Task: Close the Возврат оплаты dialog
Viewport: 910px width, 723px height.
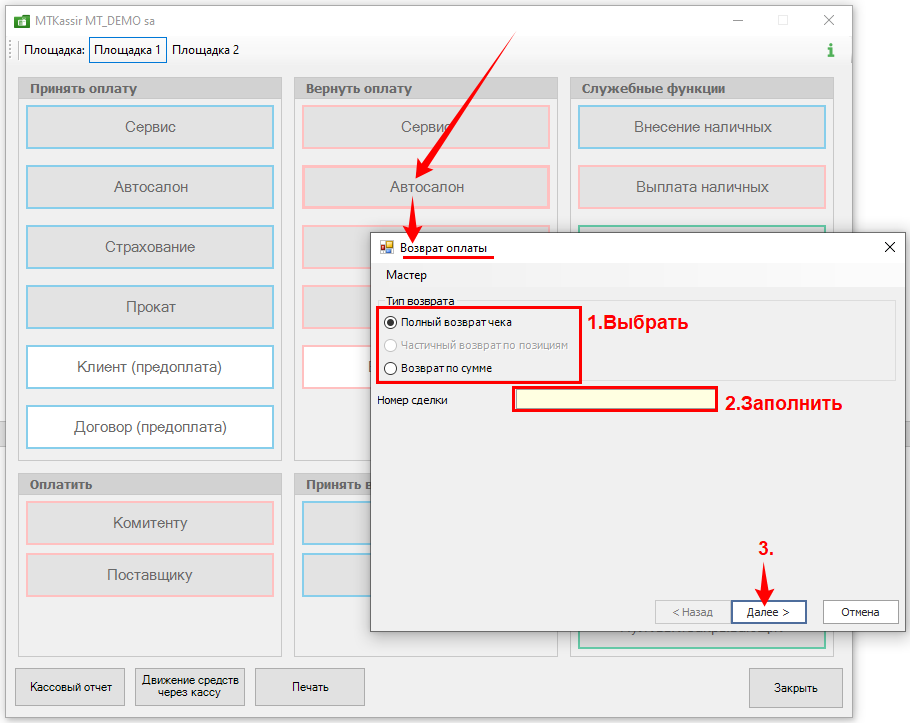Action: tap(889, 247)
